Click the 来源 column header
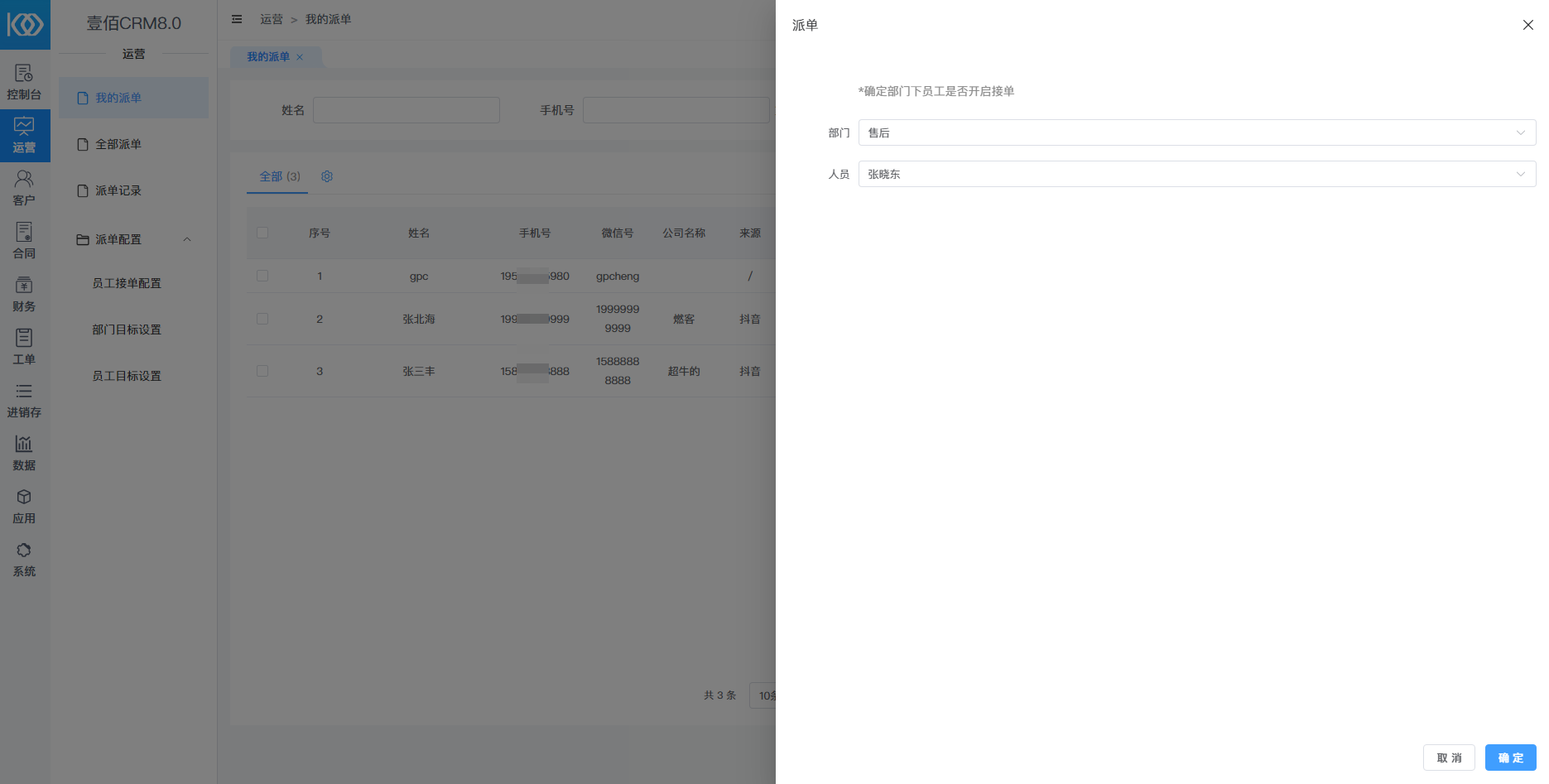Viewport: 1549px width, 784px height. tap(750, 233)
